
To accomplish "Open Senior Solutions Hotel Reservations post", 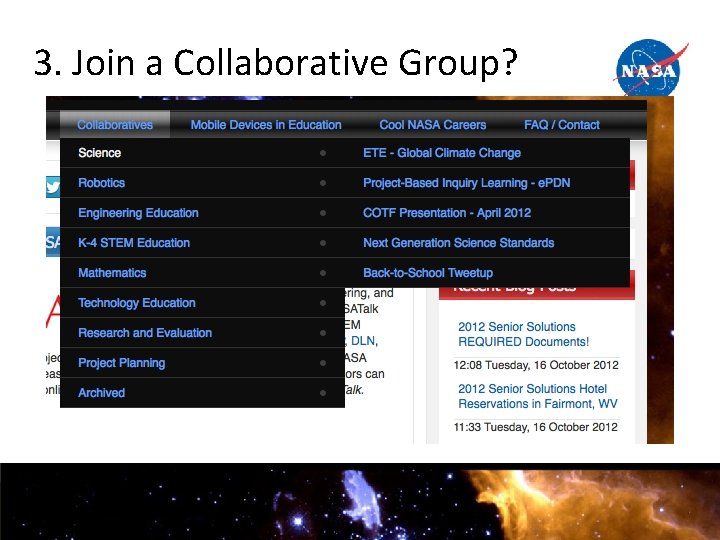I will 538,396.
